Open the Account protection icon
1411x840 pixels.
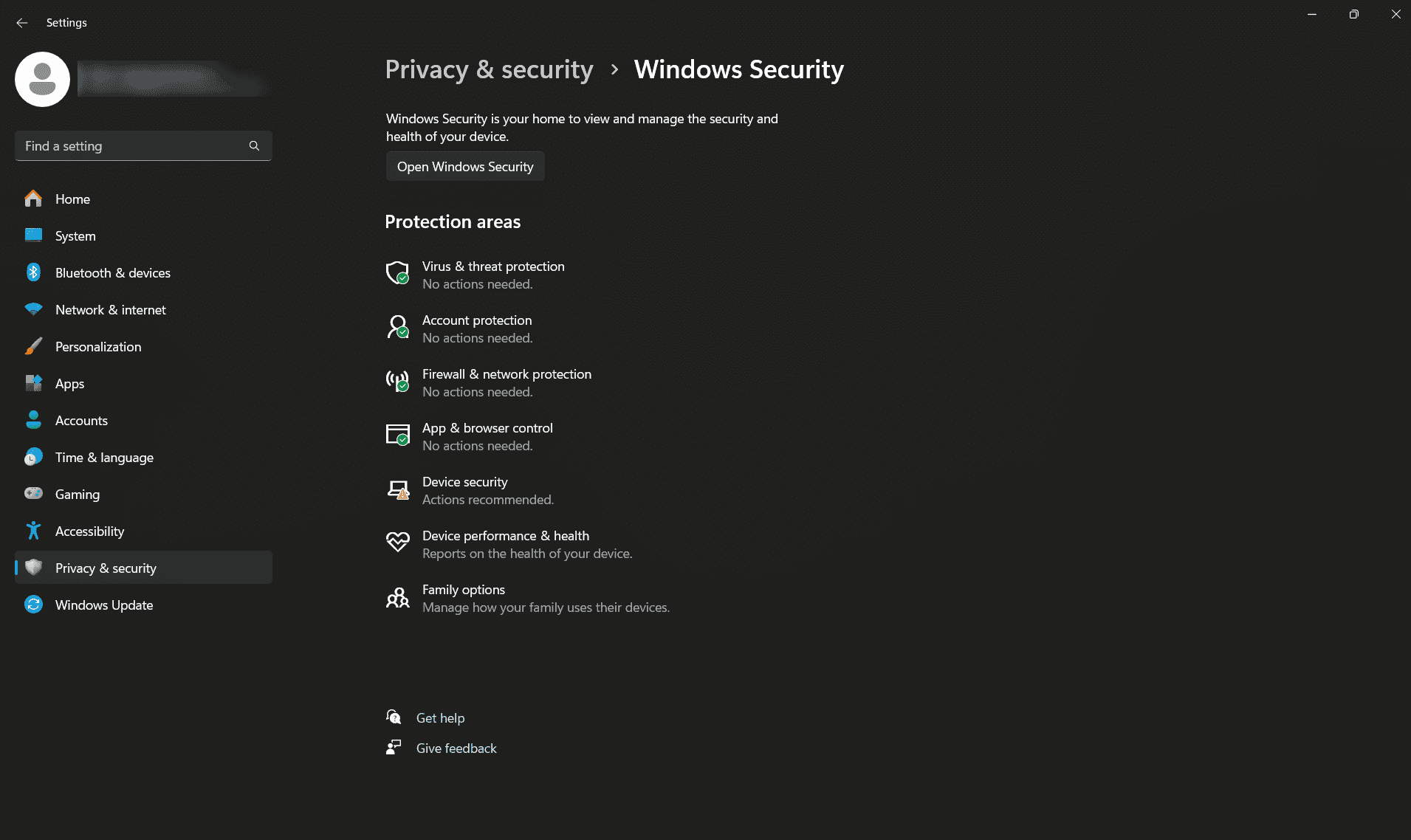click(398, 328)
